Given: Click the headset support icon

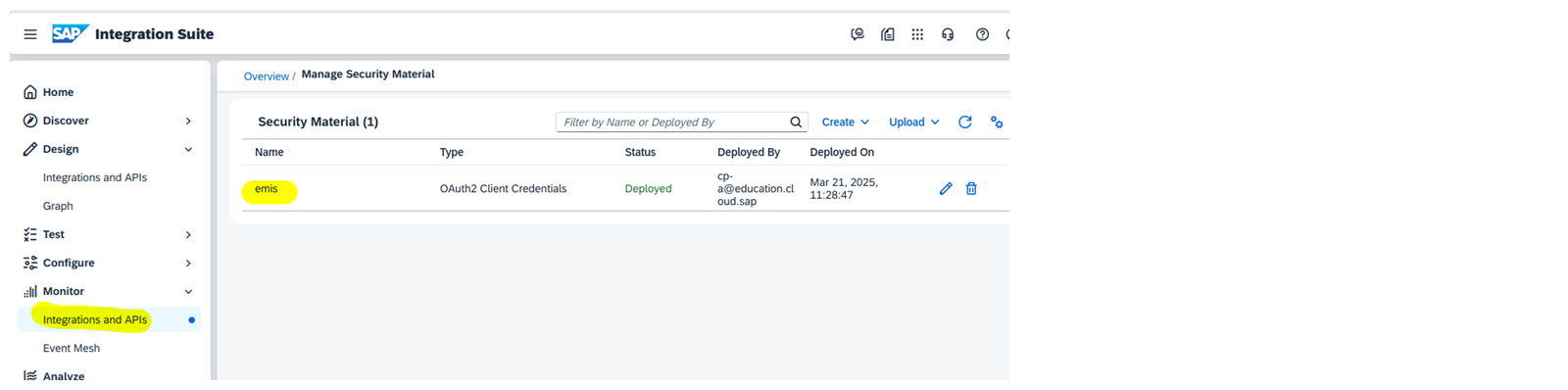Looking at the screenshot, I should [948, 34].
